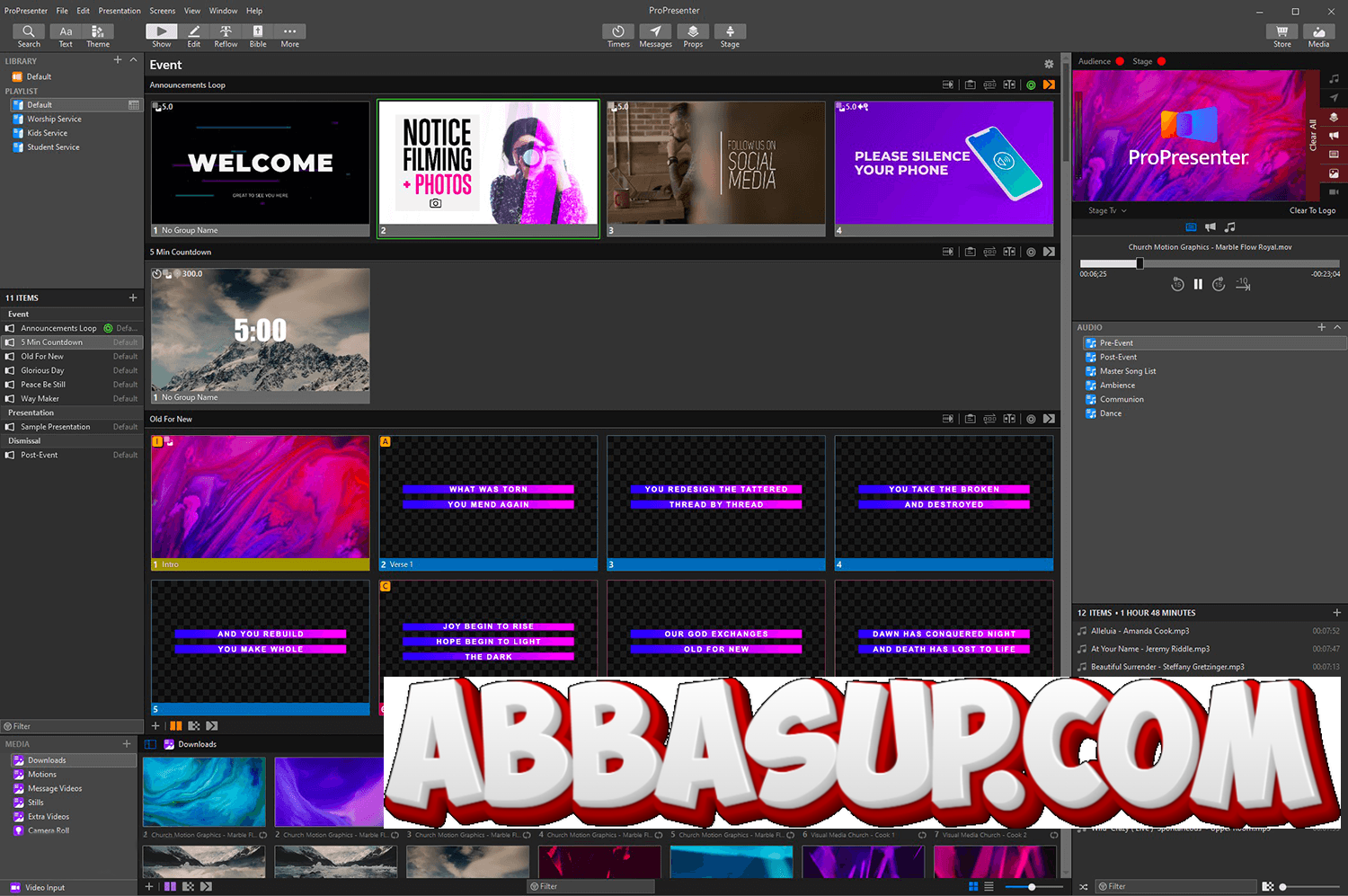Open the Event settings gear
The image size is (1348, 896).
click(1049, 65)
